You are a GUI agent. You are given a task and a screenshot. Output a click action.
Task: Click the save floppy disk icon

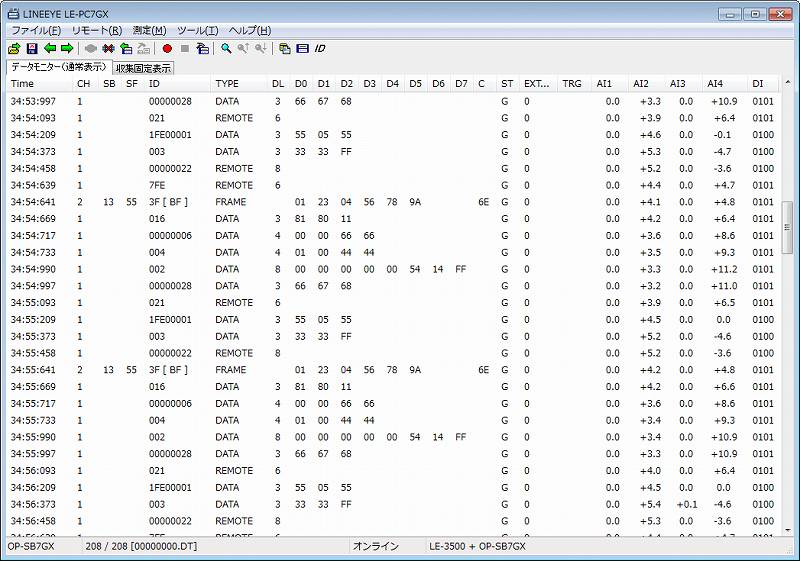32,48
